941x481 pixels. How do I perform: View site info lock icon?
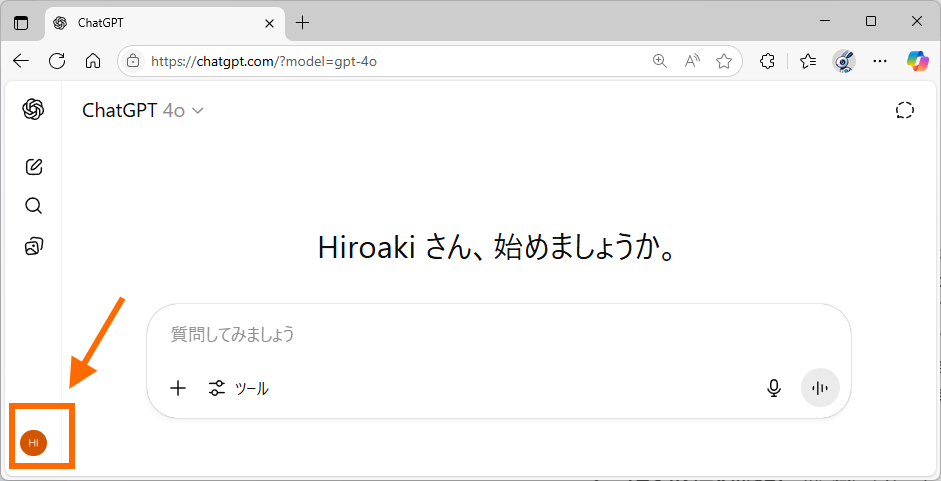[133, 61]
